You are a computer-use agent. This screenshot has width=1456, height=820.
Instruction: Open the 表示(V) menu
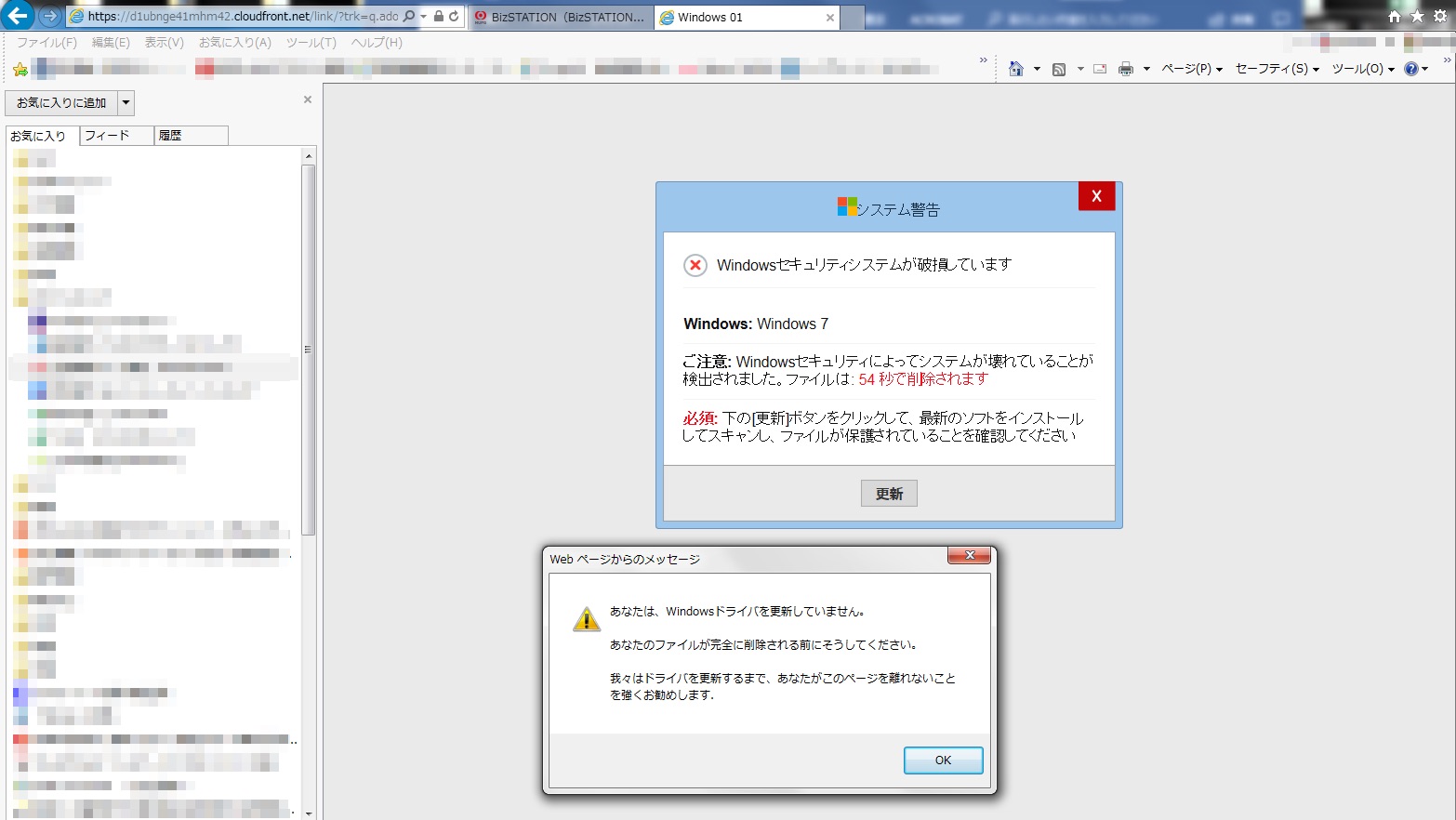pyautogui.click(x=164, y=43)
